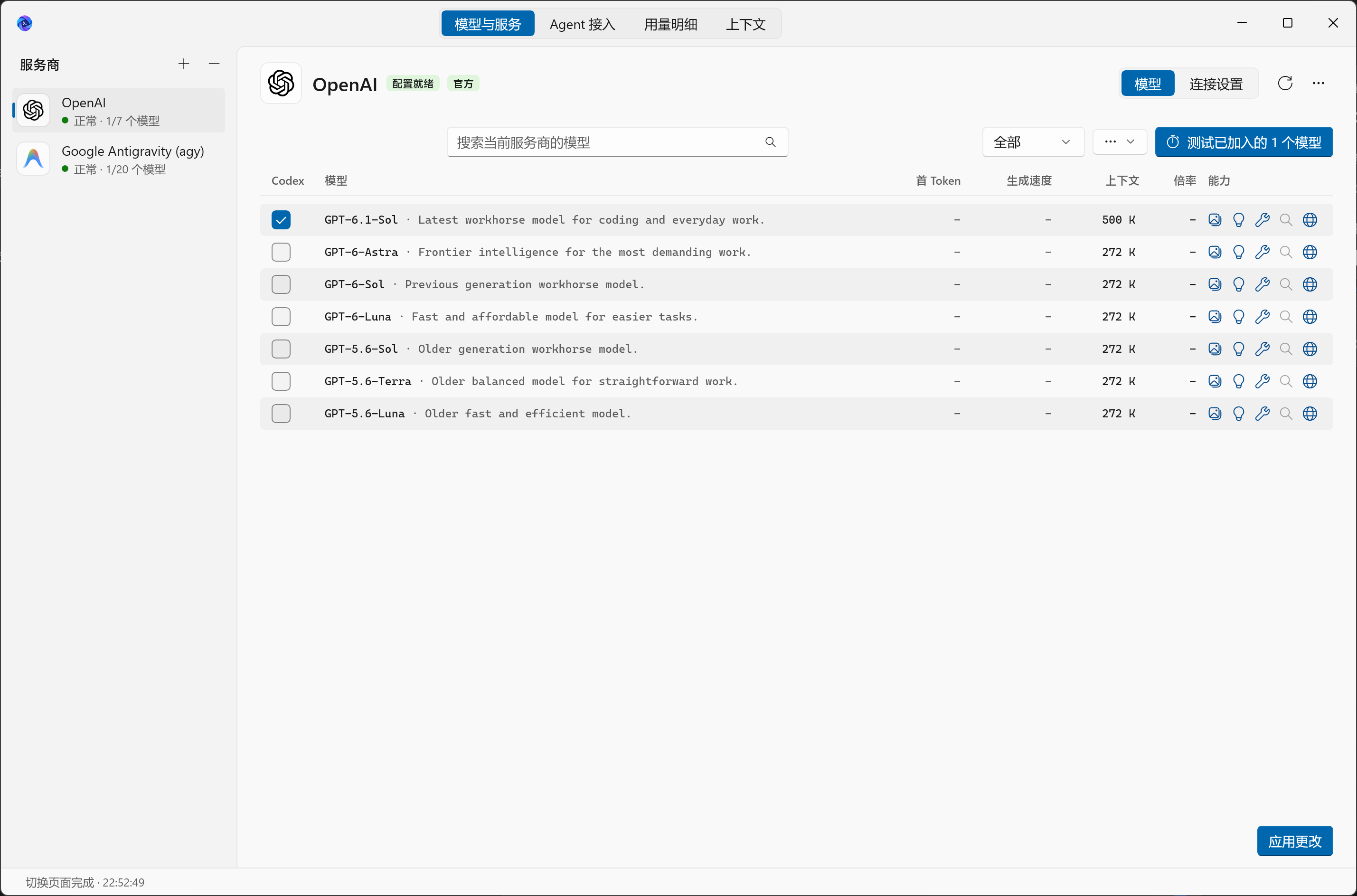The width and height of the screenshot is (1357, 896).
Task: Enable the GPT-5.6-Sol checkbox
Action: click(281, 349)
